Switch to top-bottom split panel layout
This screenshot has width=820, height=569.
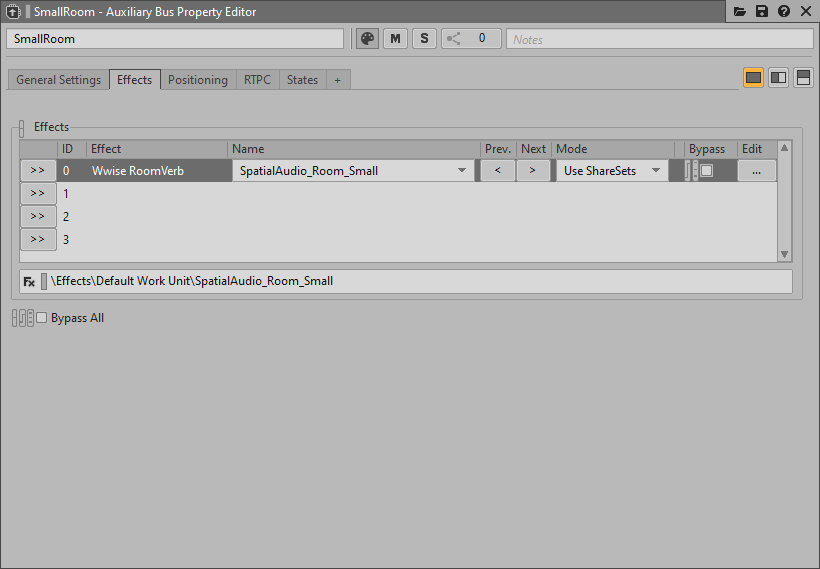coord(803,78)
